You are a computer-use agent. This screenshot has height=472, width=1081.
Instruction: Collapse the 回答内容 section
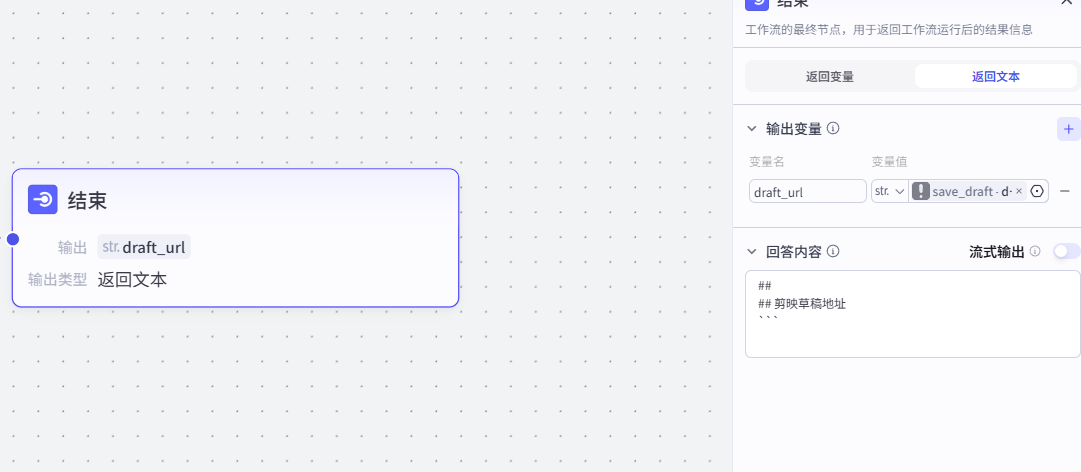pyautogui.click(x=752, y=252)
